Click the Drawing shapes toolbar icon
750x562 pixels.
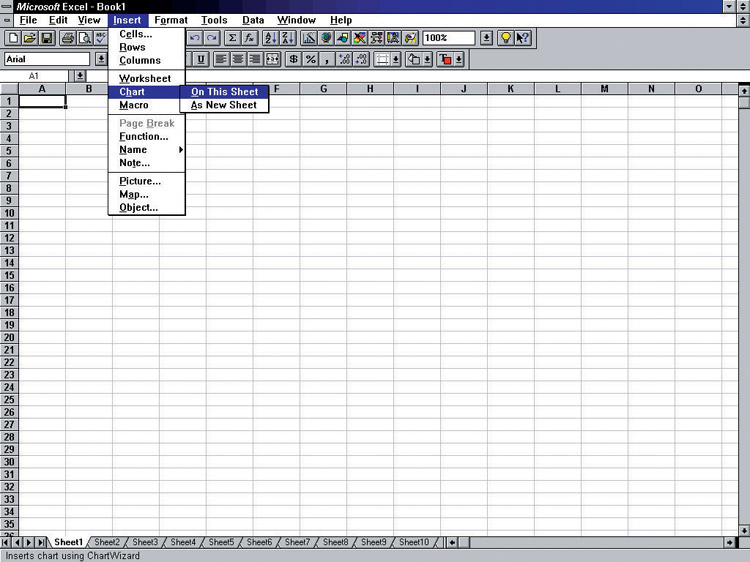point(343,38)
